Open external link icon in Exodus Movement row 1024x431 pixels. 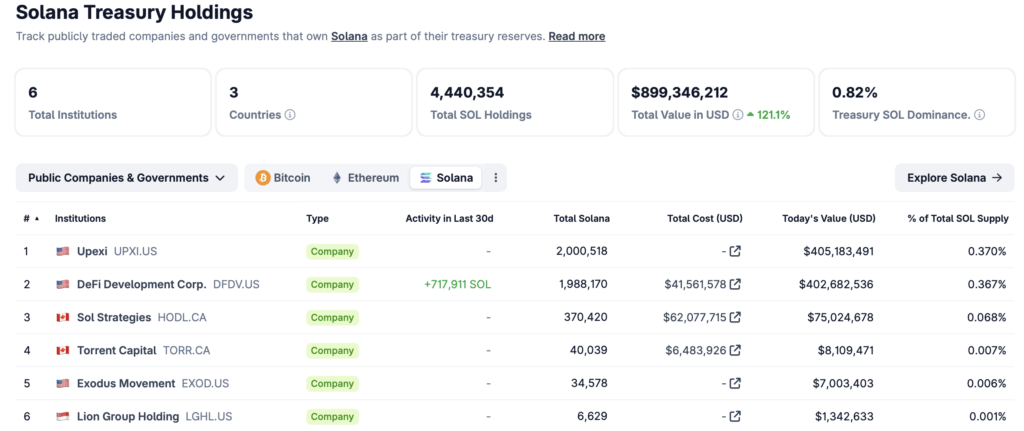coord(735,383)
